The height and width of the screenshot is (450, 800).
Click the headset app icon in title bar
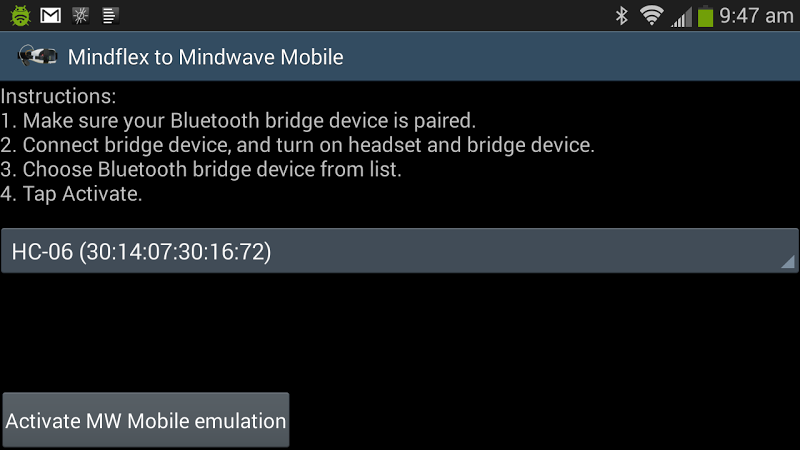(x=37, y=56)
